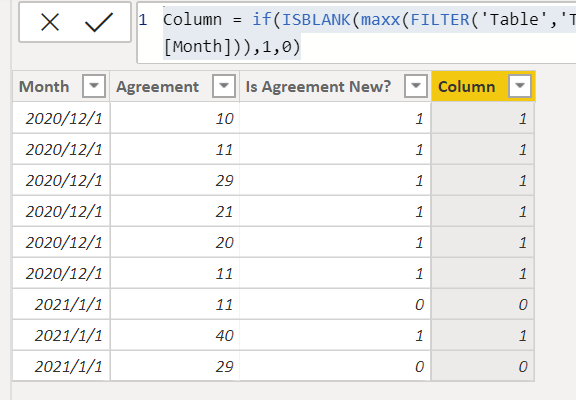The image size is (576, 400).
Task: Click Column cell in Agreement 40 row
Action: click(482, 335)
